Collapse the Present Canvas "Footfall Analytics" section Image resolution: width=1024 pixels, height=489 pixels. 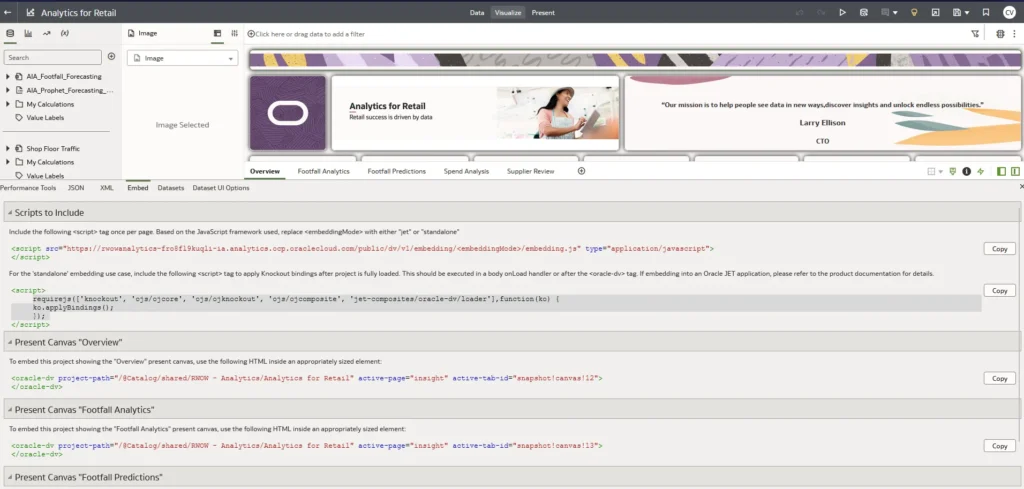10,410
